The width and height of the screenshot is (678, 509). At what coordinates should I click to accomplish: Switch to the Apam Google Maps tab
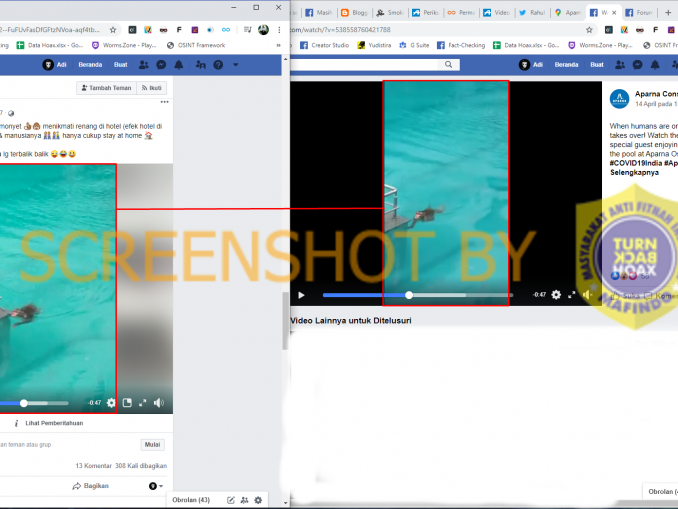coord(568,13)
